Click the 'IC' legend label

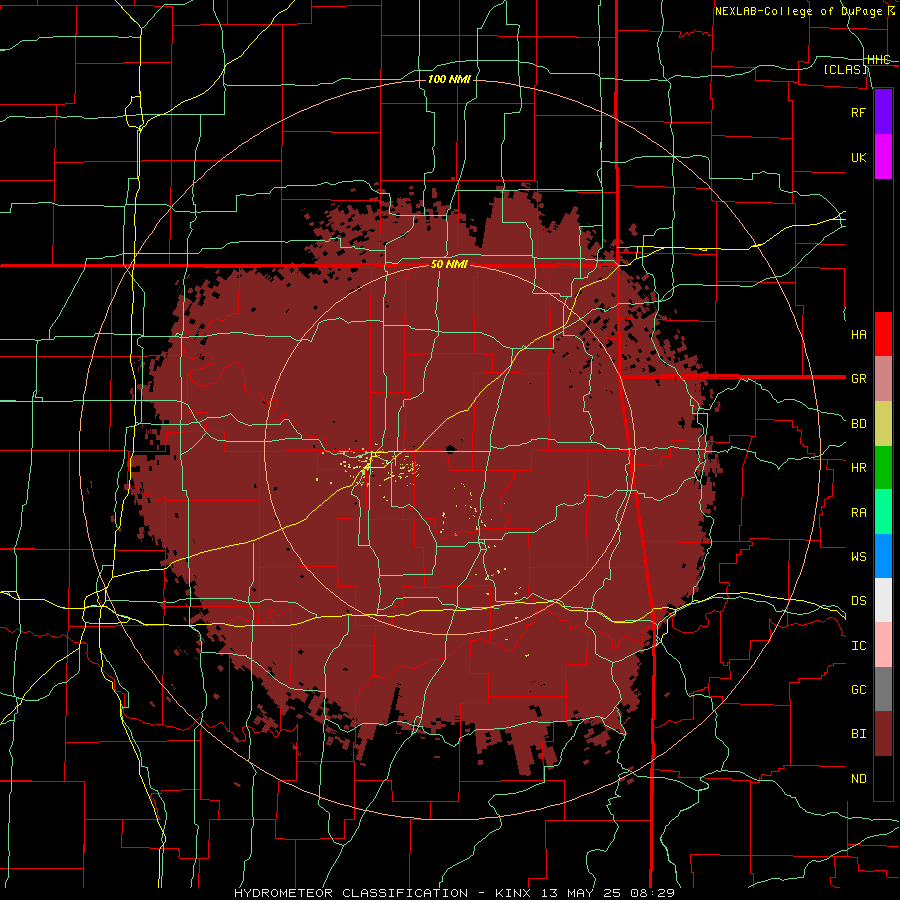[858, 646]
